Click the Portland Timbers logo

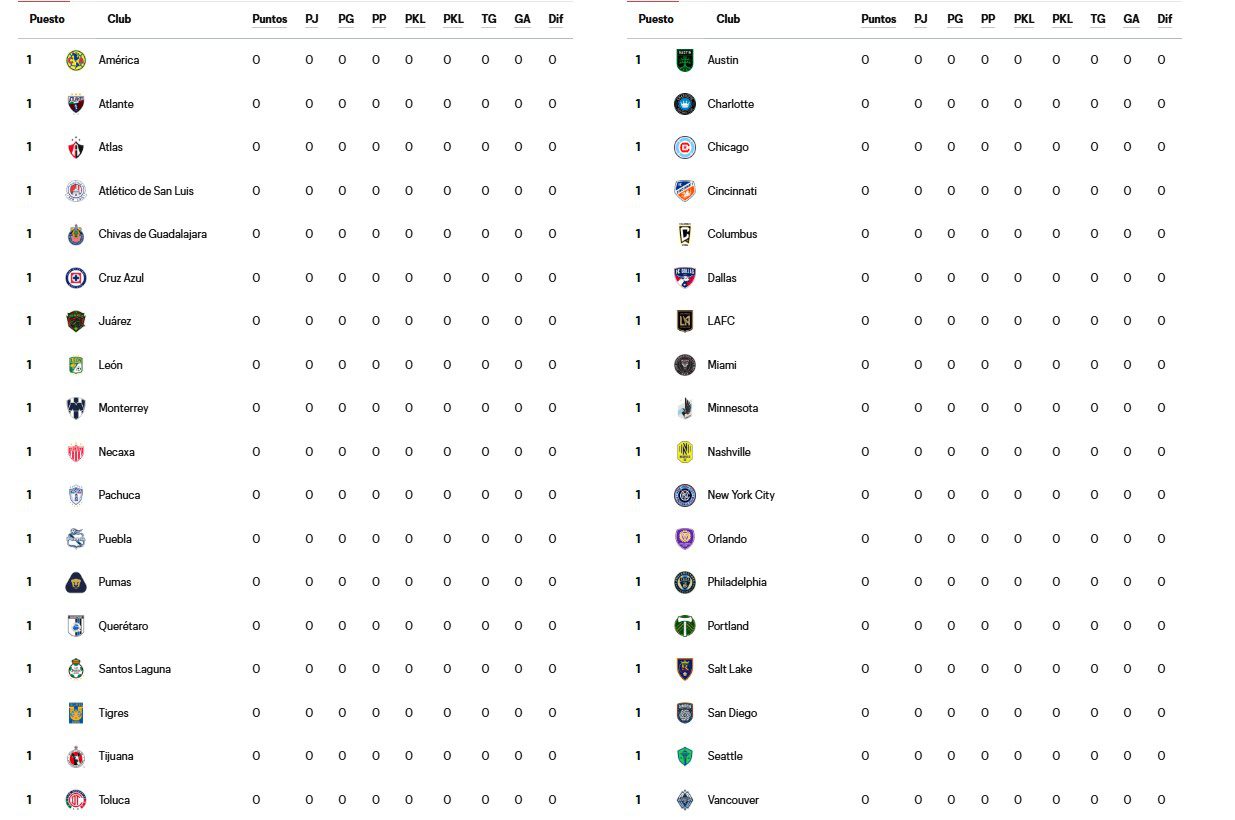(685, 626)
